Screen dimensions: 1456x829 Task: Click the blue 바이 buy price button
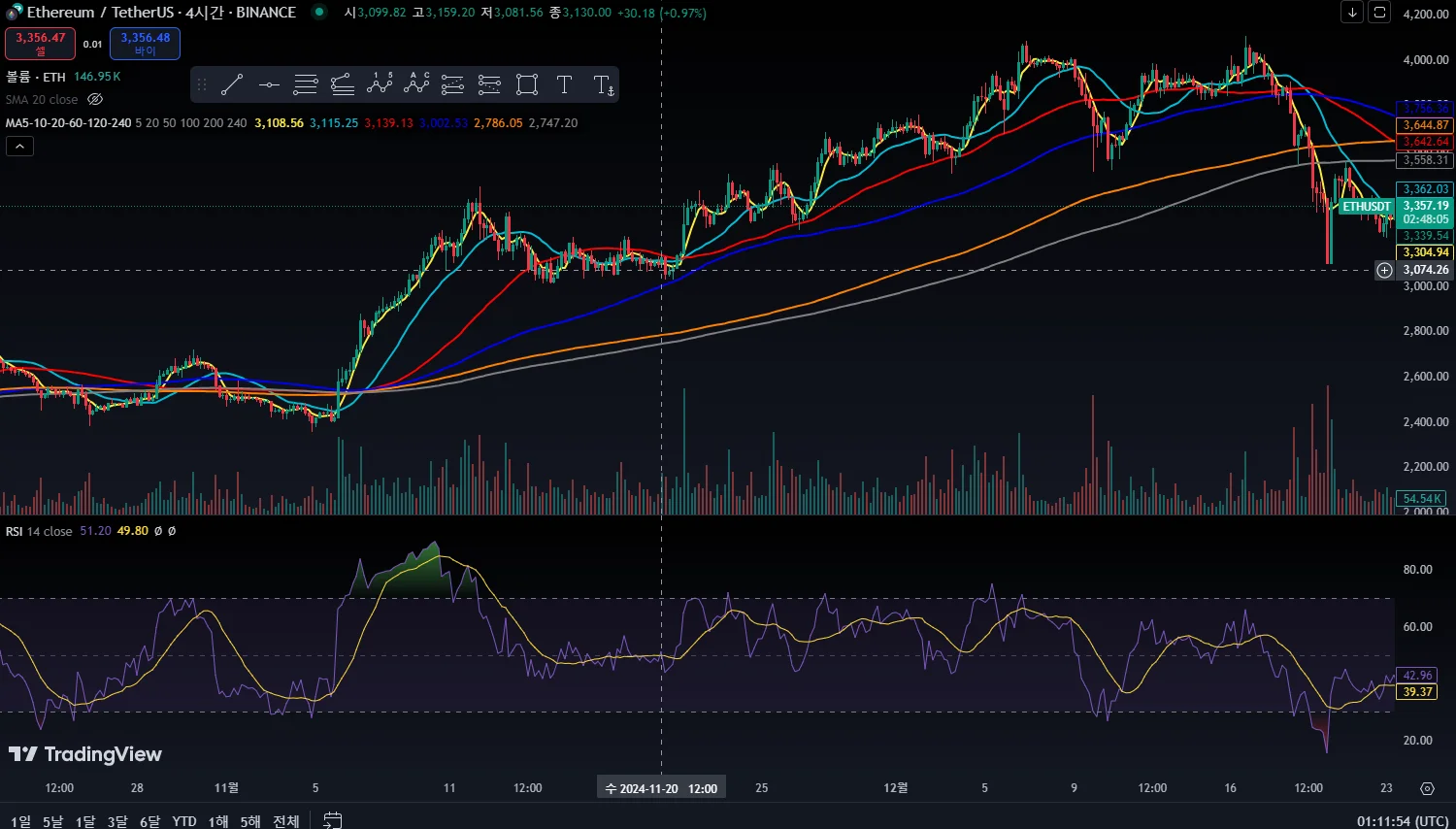coord(145,44)
